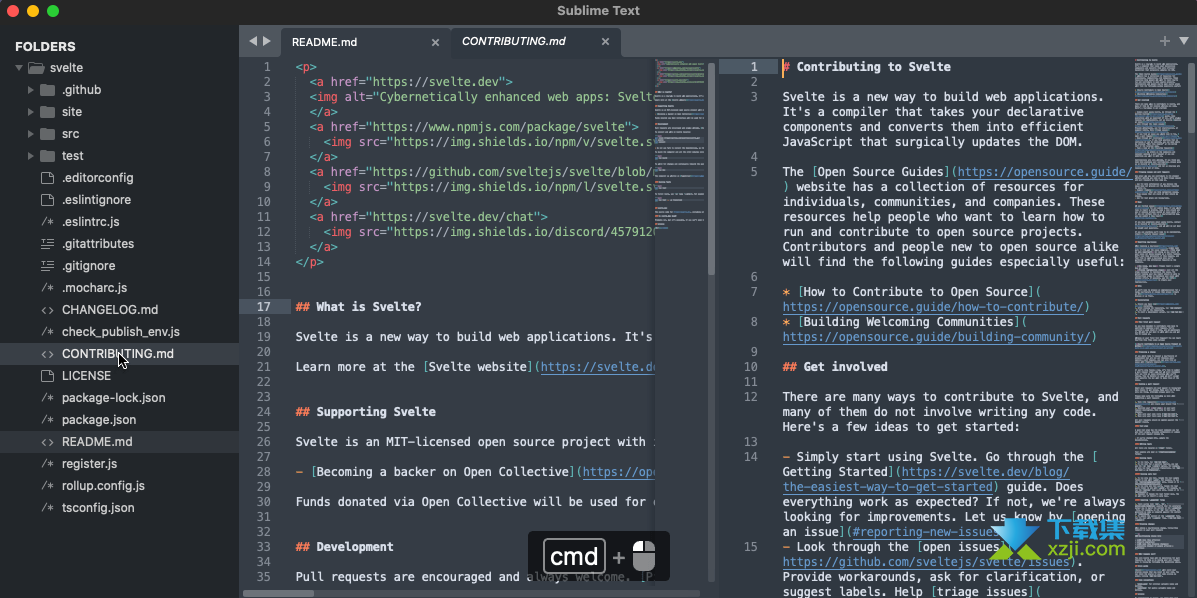Screen dimensions: 1197x598
Task: Add a new tab with the plus icon
Action: coord(1165,41)
